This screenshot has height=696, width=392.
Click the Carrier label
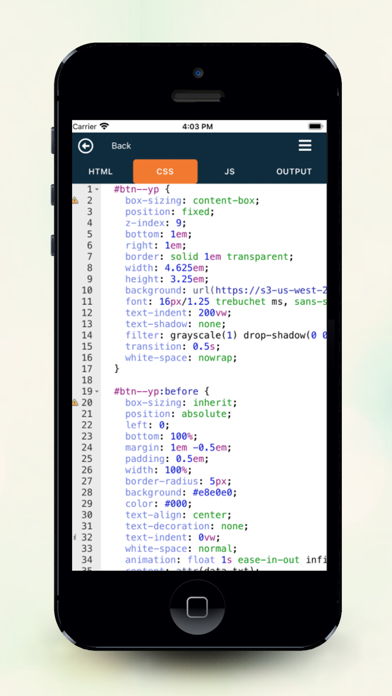pos(85,127)
